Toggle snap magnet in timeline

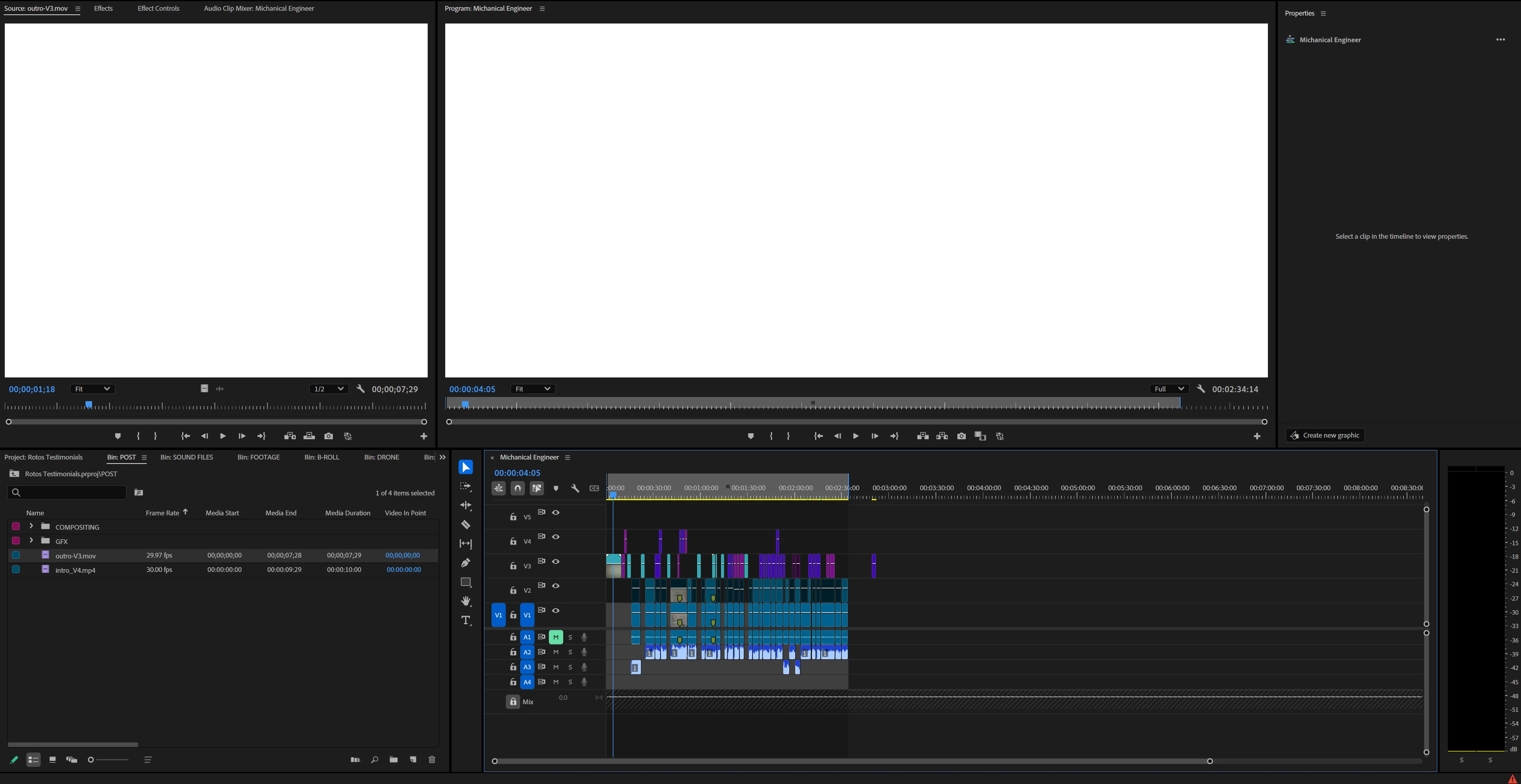[x=517, y=488]
